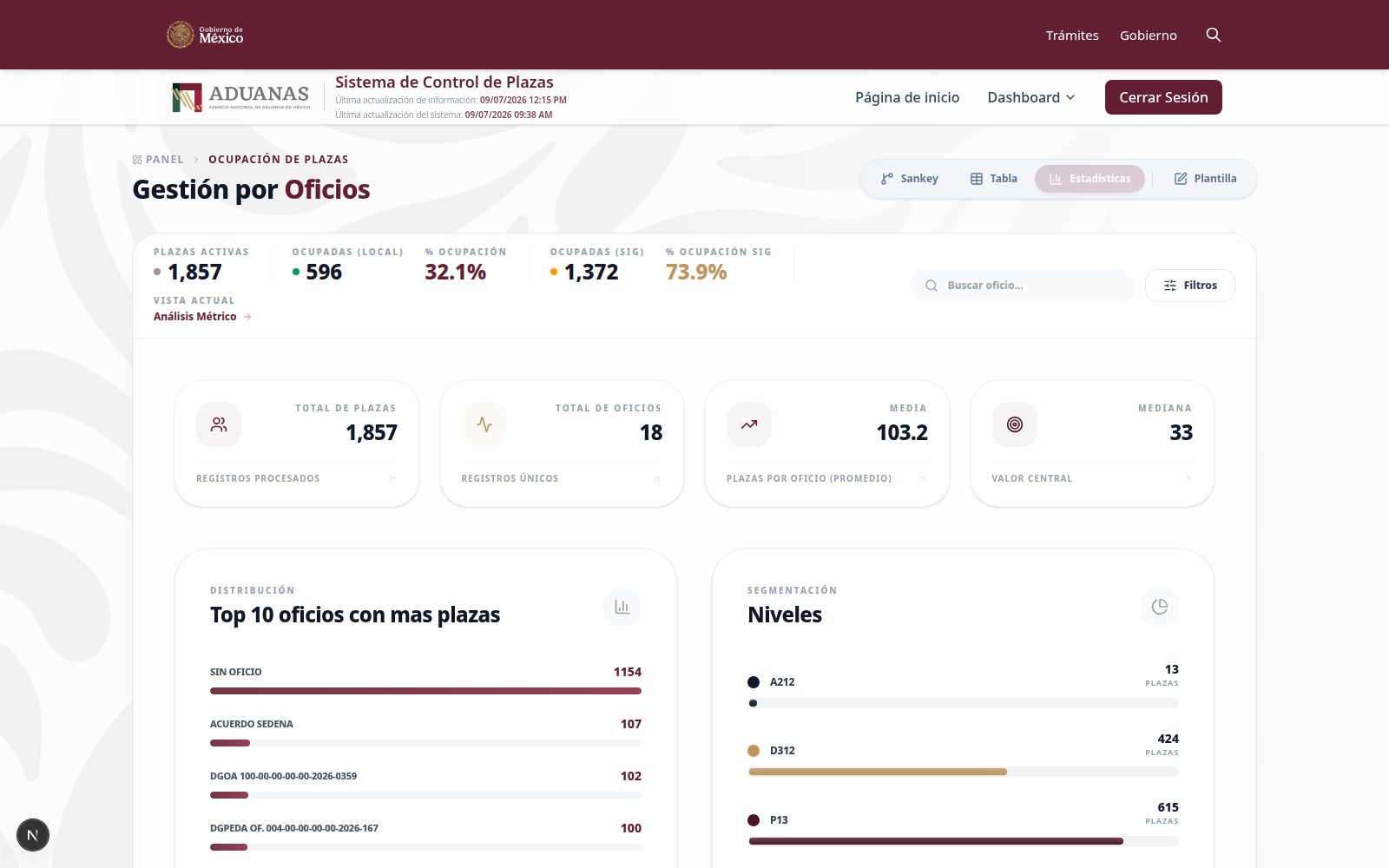Click the ACUERDO SEDENA row label
The width and height of the screenshot is (1389, 868).
point(252,724)
